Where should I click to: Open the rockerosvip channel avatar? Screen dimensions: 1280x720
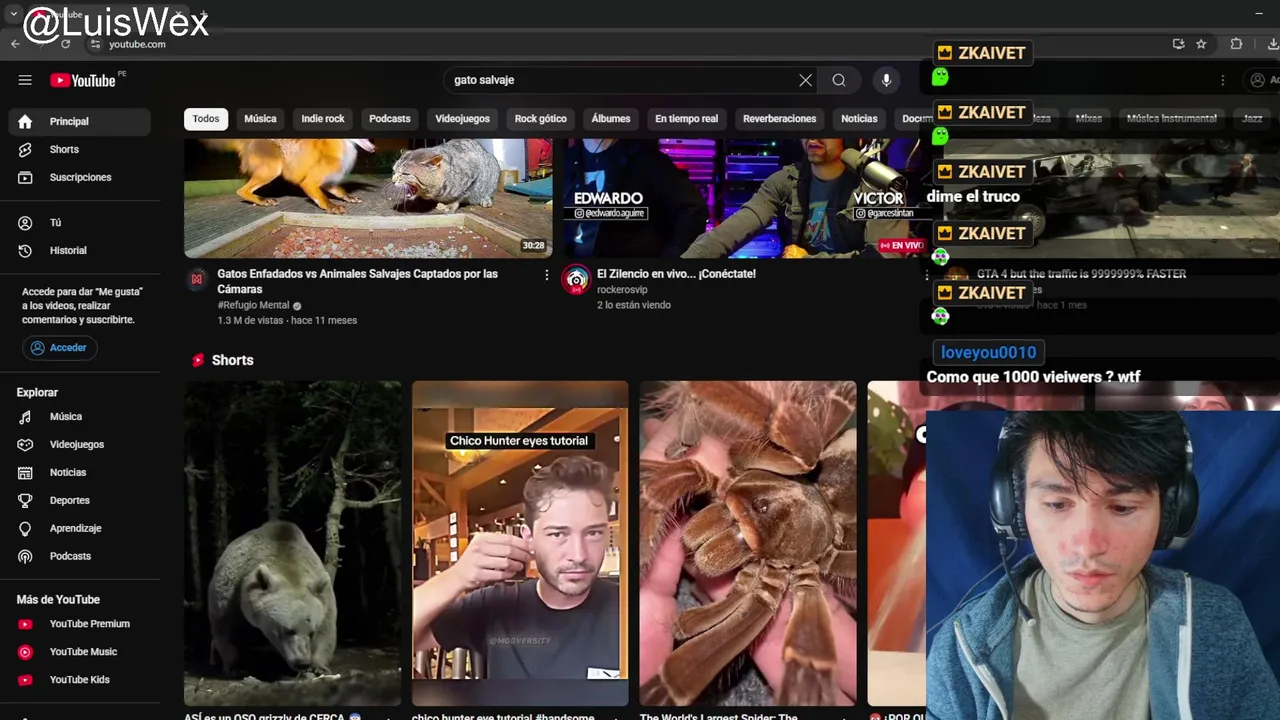click(x=576, y=280)
